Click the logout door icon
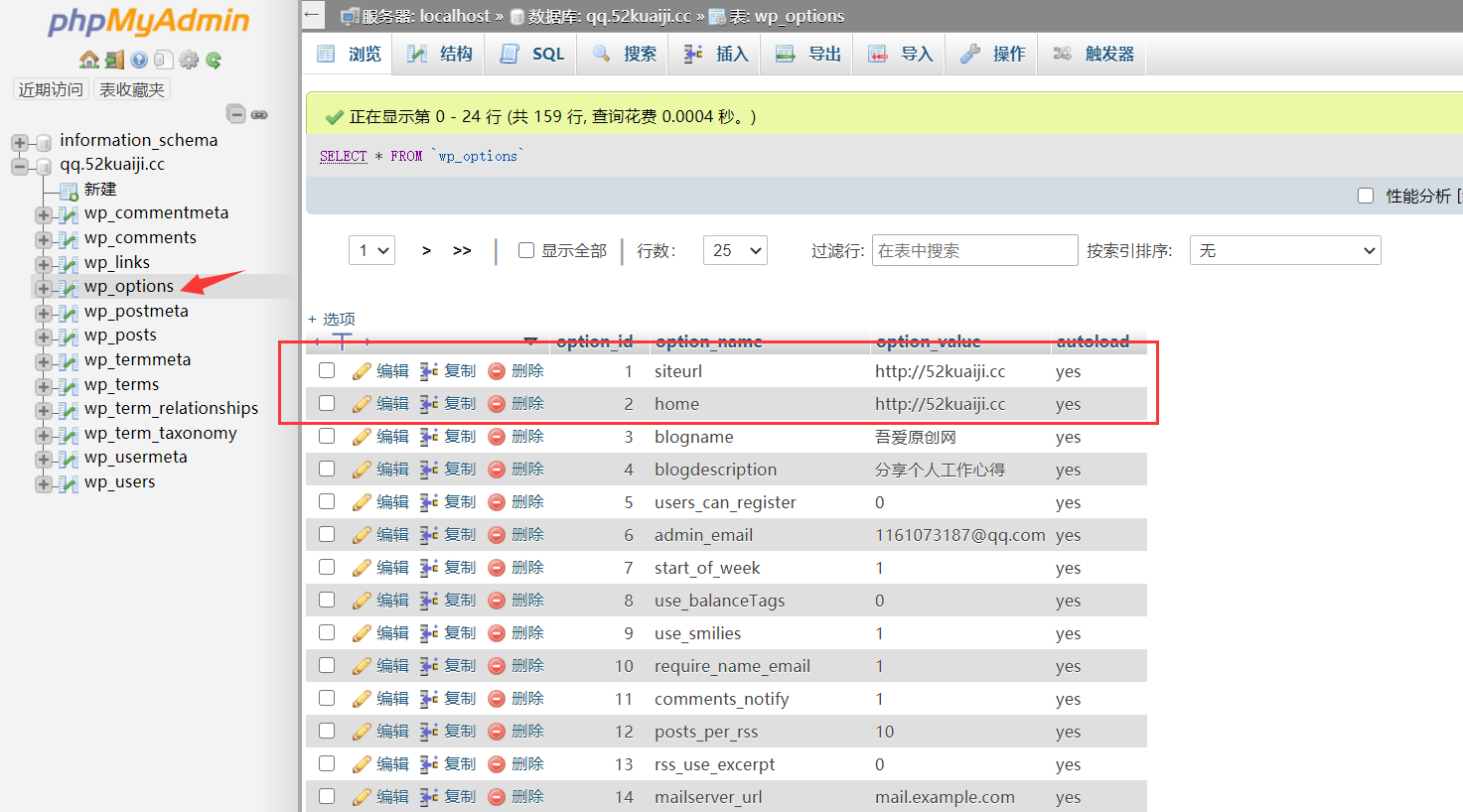This screenshot has width=1463, height=812. [115, 60]
